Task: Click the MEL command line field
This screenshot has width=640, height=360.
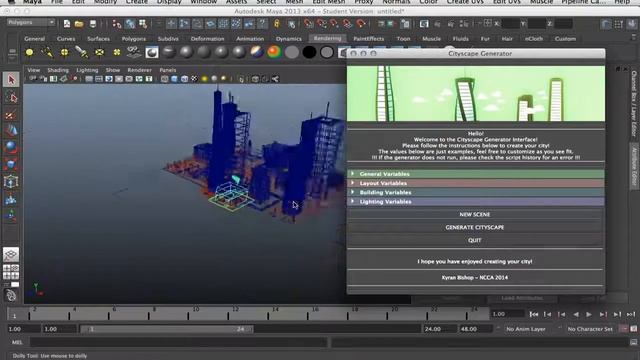Action: (x=178, y=342)
